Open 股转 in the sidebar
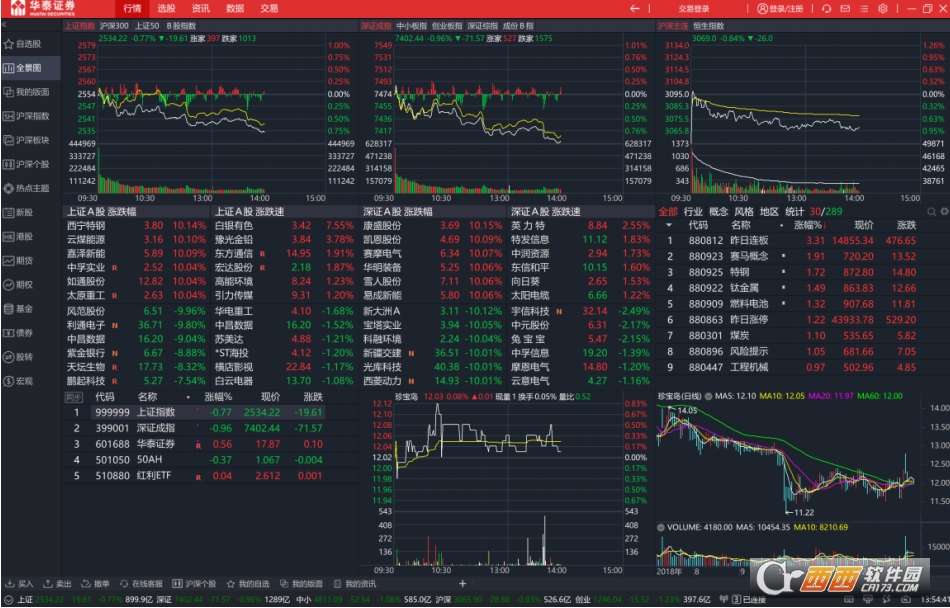Image resolution: width=950 pixels, height=608 pixels. point(19,357)
